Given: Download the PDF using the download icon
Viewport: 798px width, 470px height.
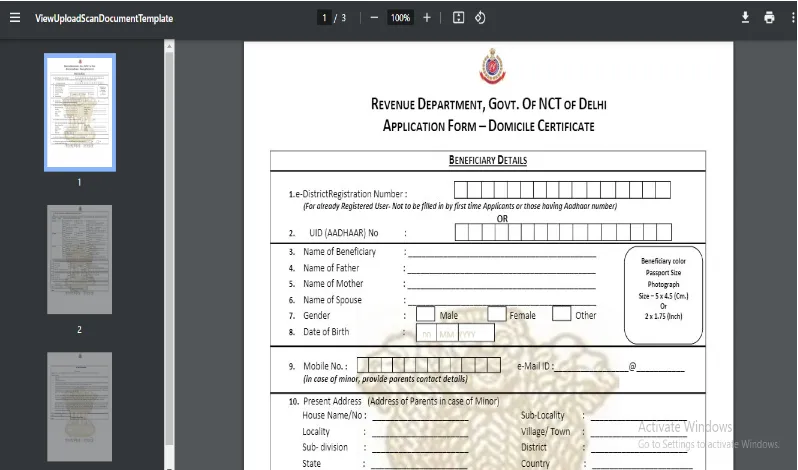Looking at the screenshot, I should point(745,18).
